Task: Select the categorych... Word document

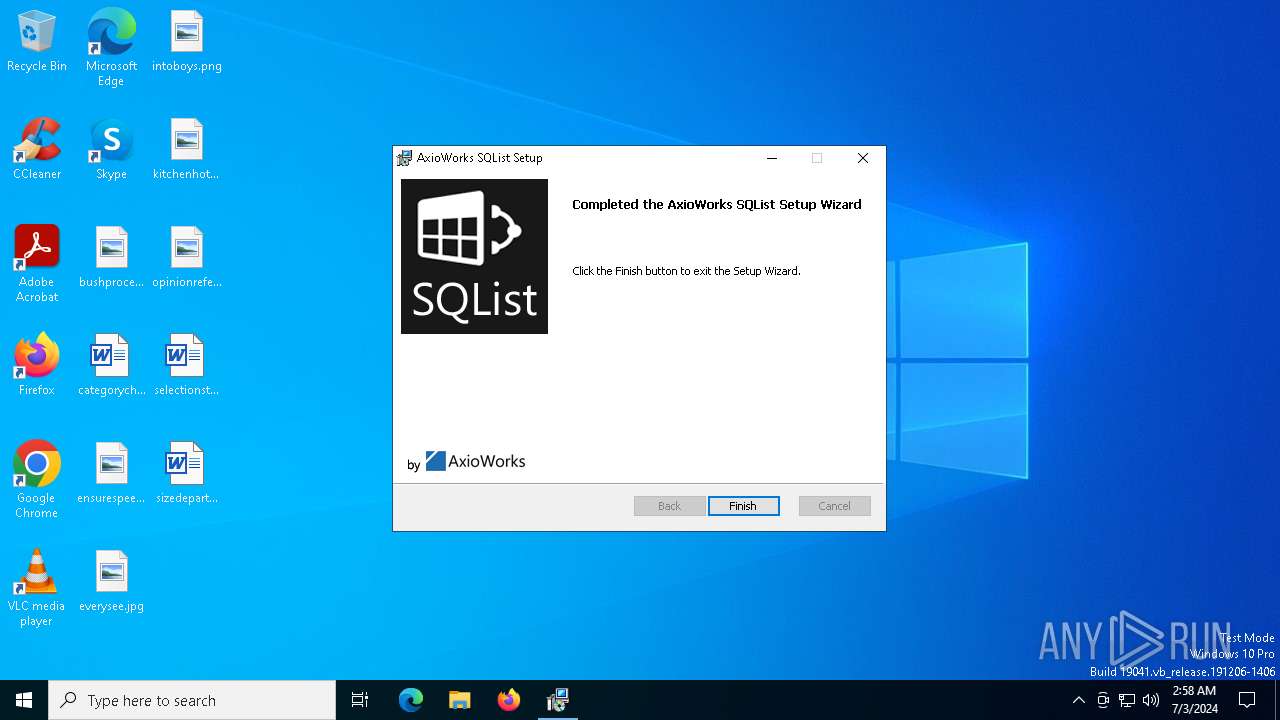Action: click(x=111, y=366)
